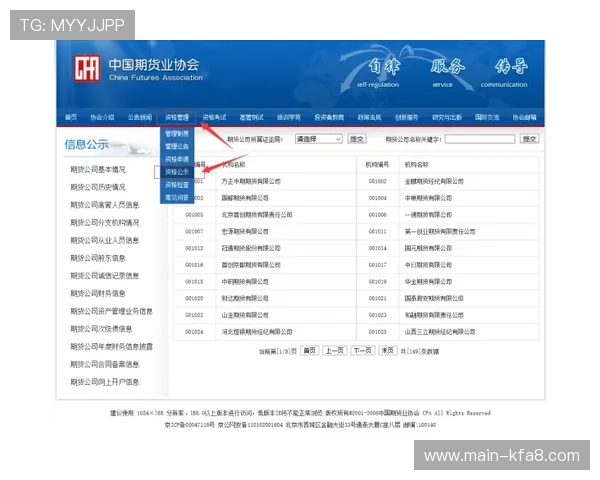Click institution code 001005 in the table

(x=194, y=215)
